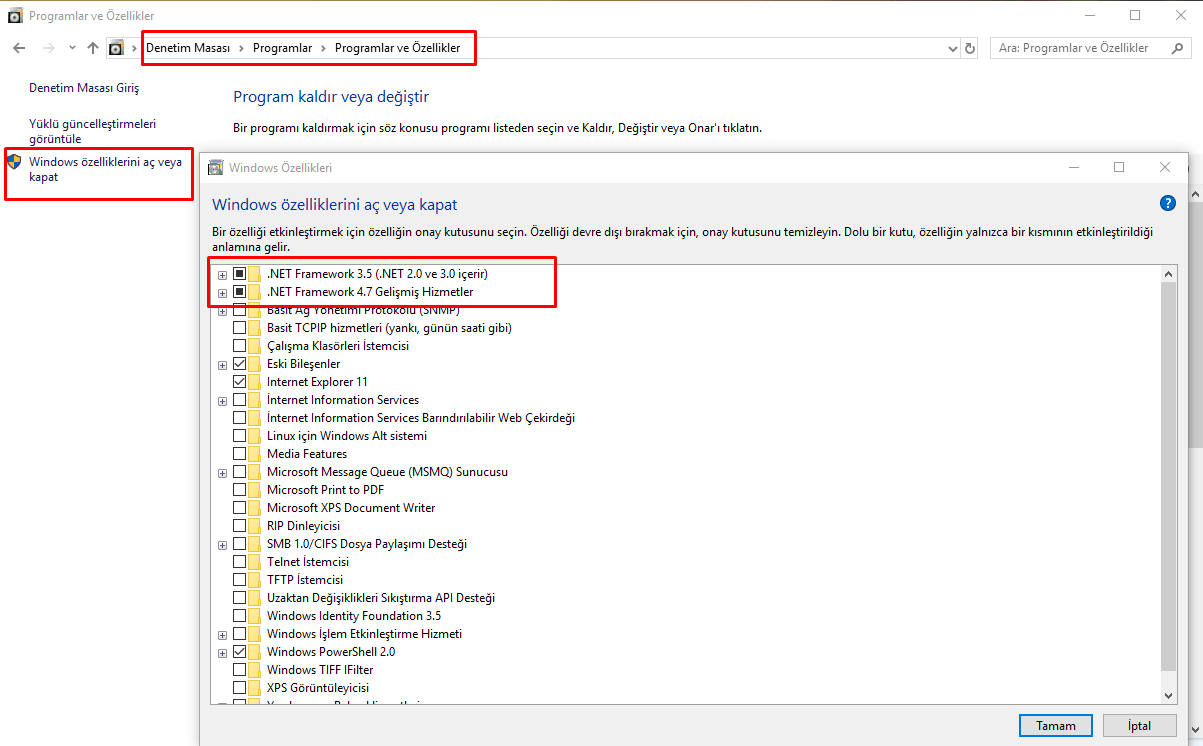Image resolution: width=1203 pixels, height=746 pixels.
Task: Toggle the .NET Framework 3.5 checkbox
Action: [x=239, y=273]
